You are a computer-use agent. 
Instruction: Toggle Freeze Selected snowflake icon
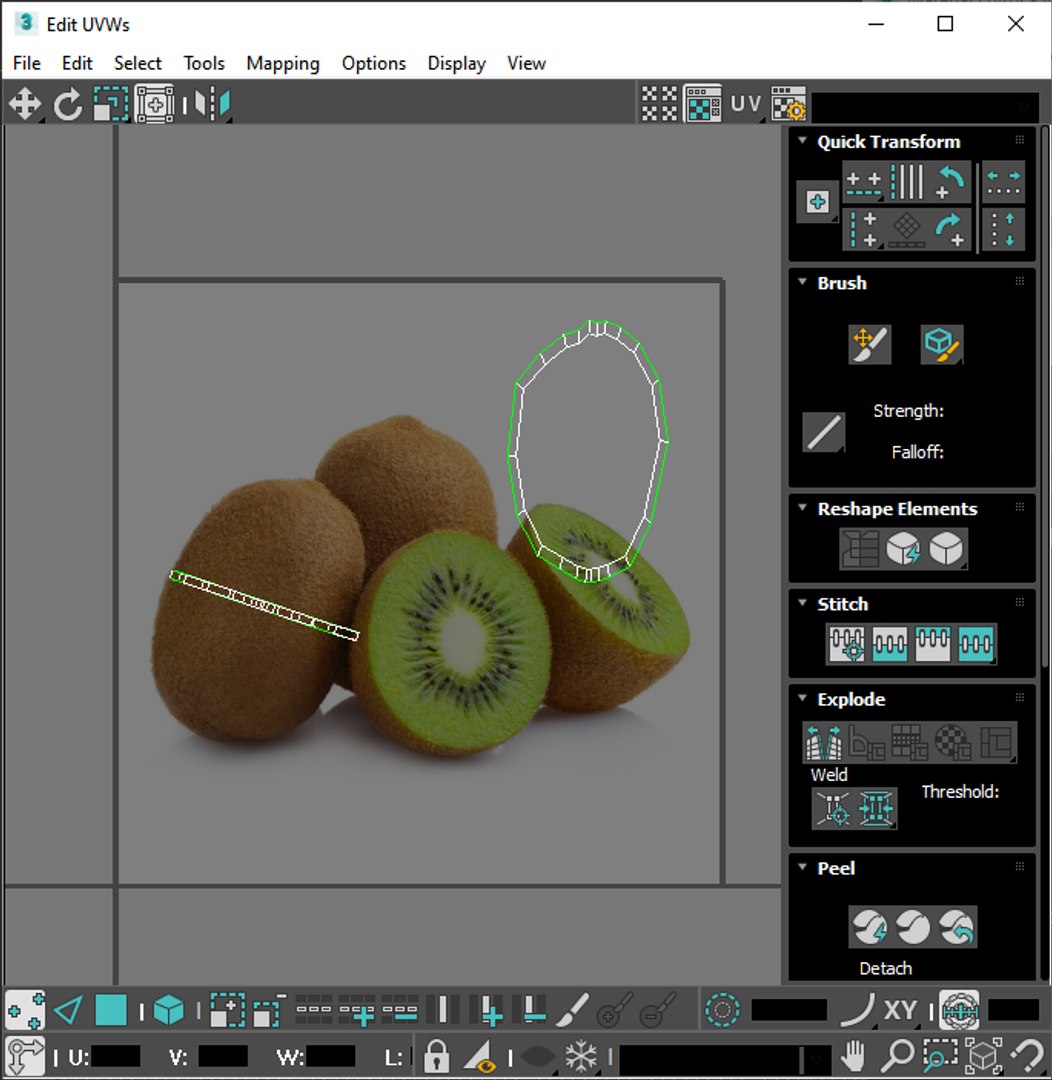581,1055
